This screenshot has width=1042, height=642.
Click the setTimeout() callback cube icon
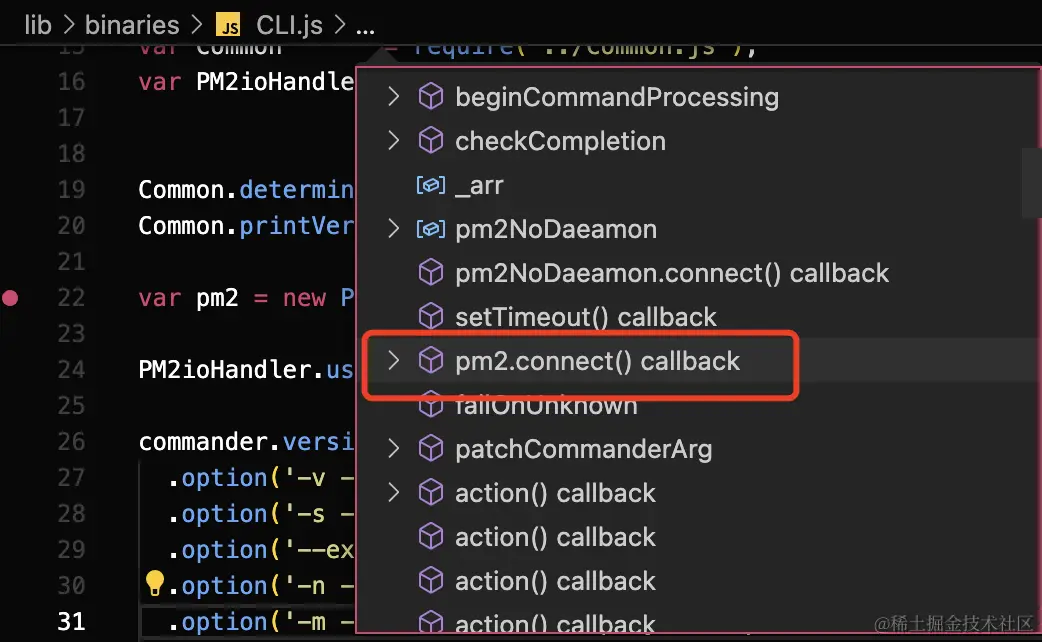431,316
